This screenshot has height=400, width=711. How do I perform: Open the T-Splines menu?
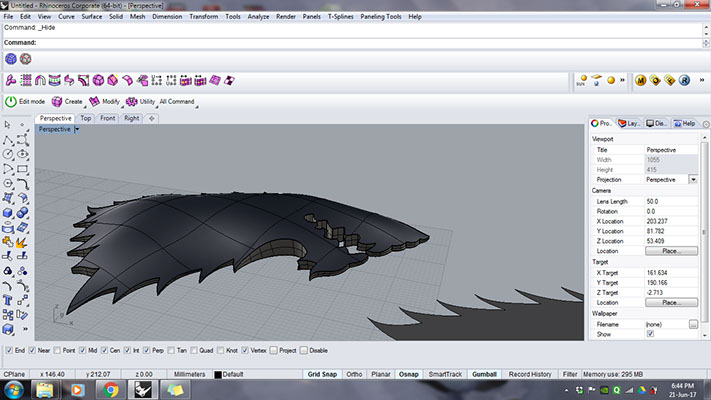pos(341,16)
